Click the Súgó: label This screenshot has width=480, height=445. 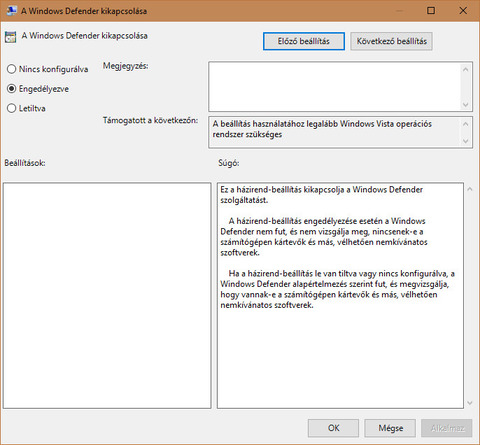pyautogui.click(x=229, y=163)
